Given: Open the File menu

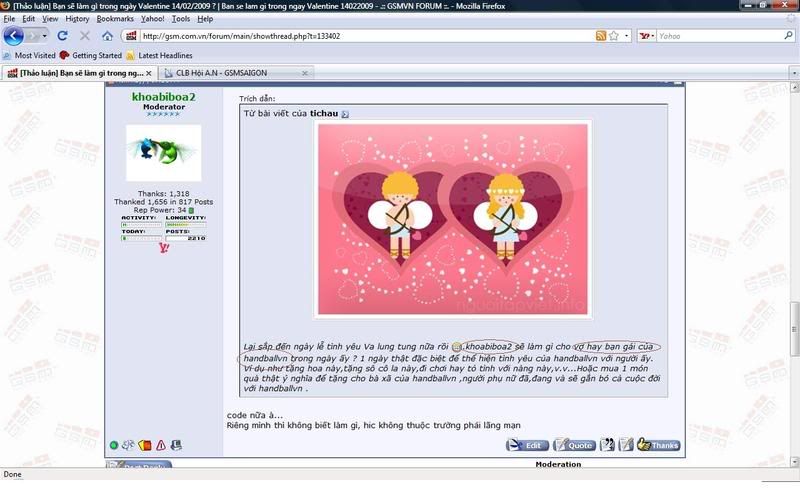Looking at the screenshot, I should coord(9,19).
